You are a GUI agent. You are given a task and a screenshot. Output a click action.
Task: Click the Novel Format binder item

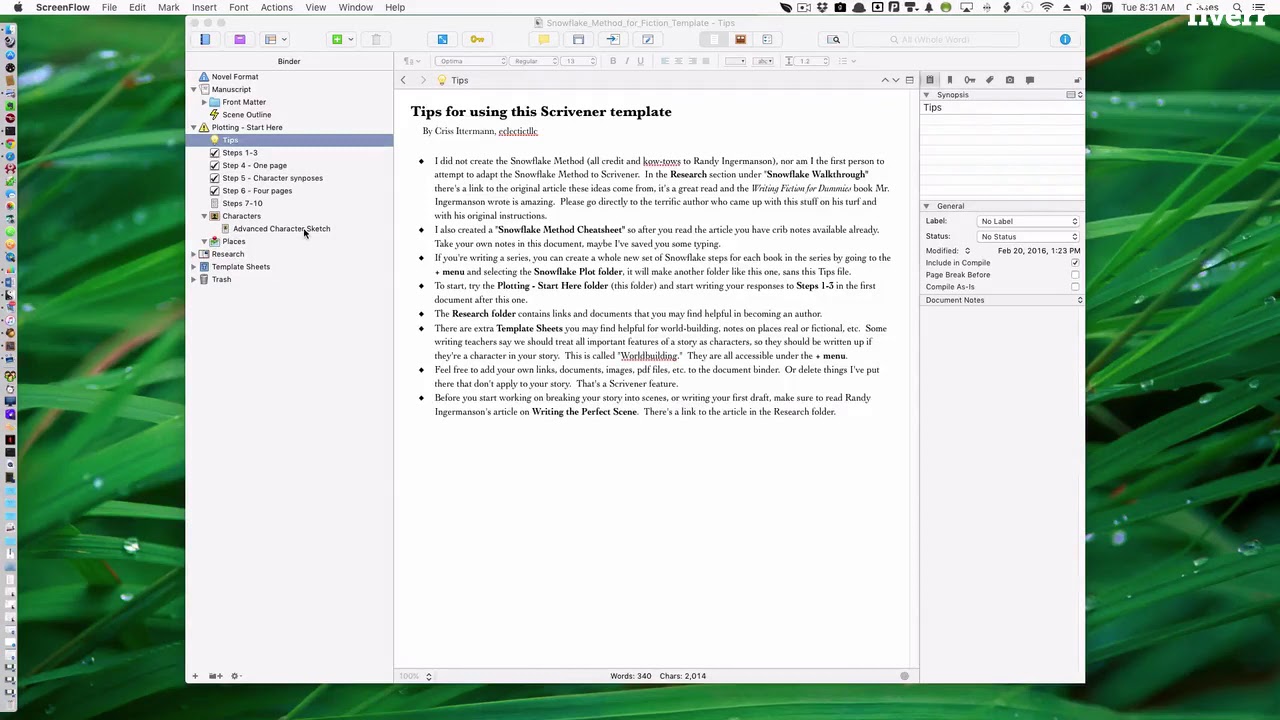(234, 77)
